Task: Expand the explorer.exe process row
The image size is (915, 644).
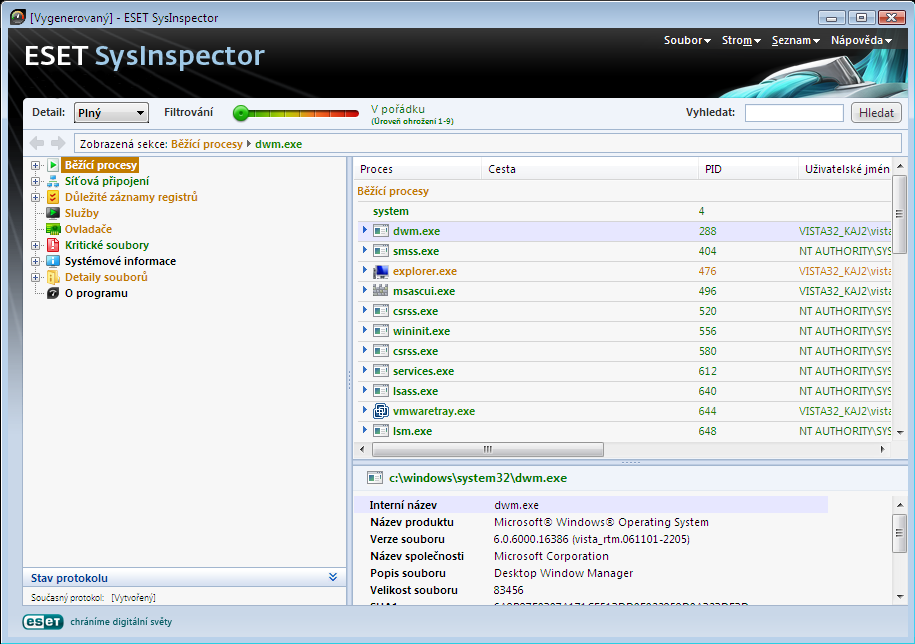Action: click(x=365, y=270)
